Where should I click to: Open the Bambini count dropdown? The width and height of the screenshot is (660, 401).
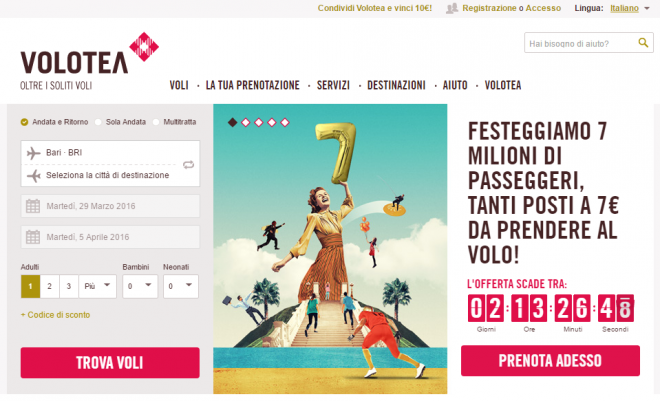click(x=140, y=286)
